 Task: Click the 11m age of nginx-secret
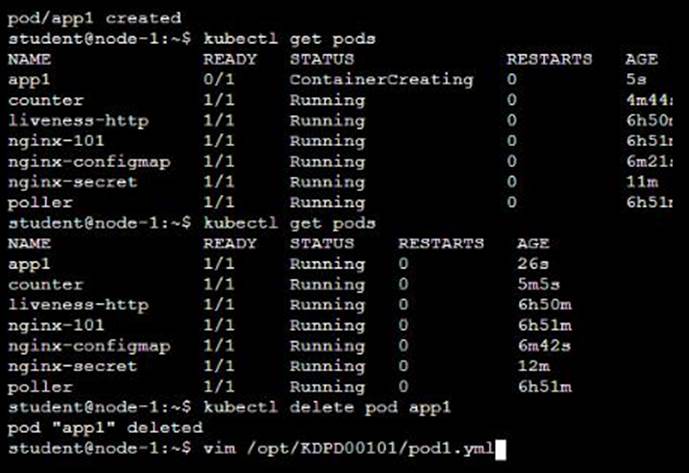point(638,182)
